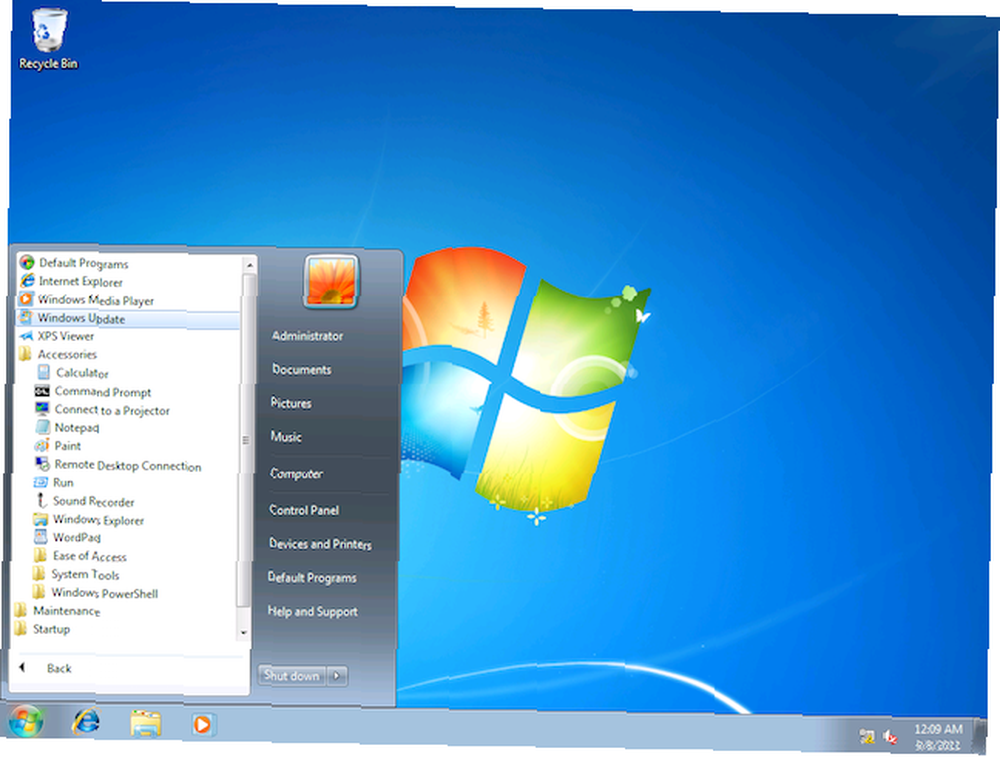Open Remote Desktop Connection
The width and height of the screenshot is (1000, 757).
pyautogui.click(x=118, y=465)
